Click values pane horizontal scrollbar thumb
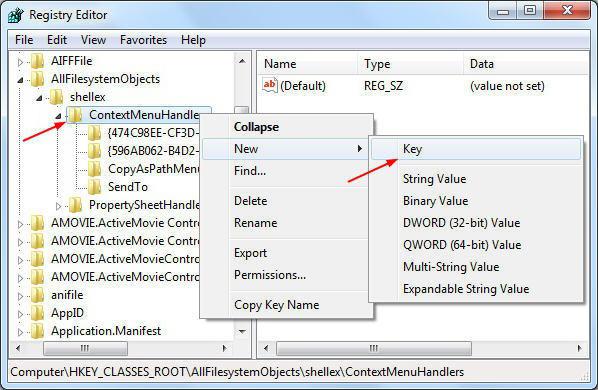598x390 pixels. (x=374, y=348)
